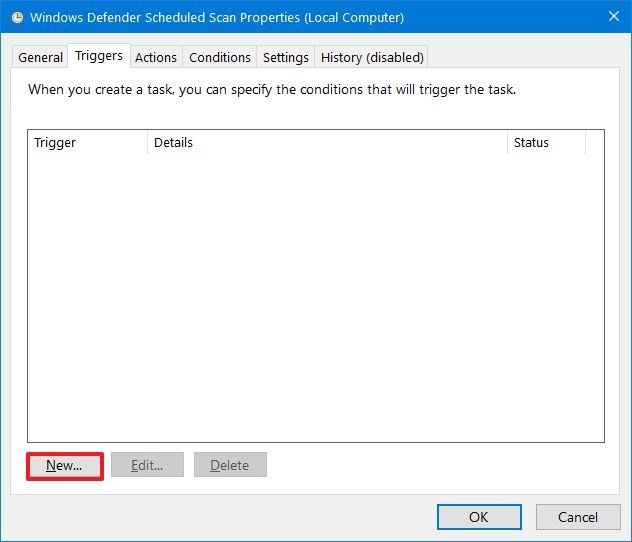Switch to the General tab

click(40, 57)
